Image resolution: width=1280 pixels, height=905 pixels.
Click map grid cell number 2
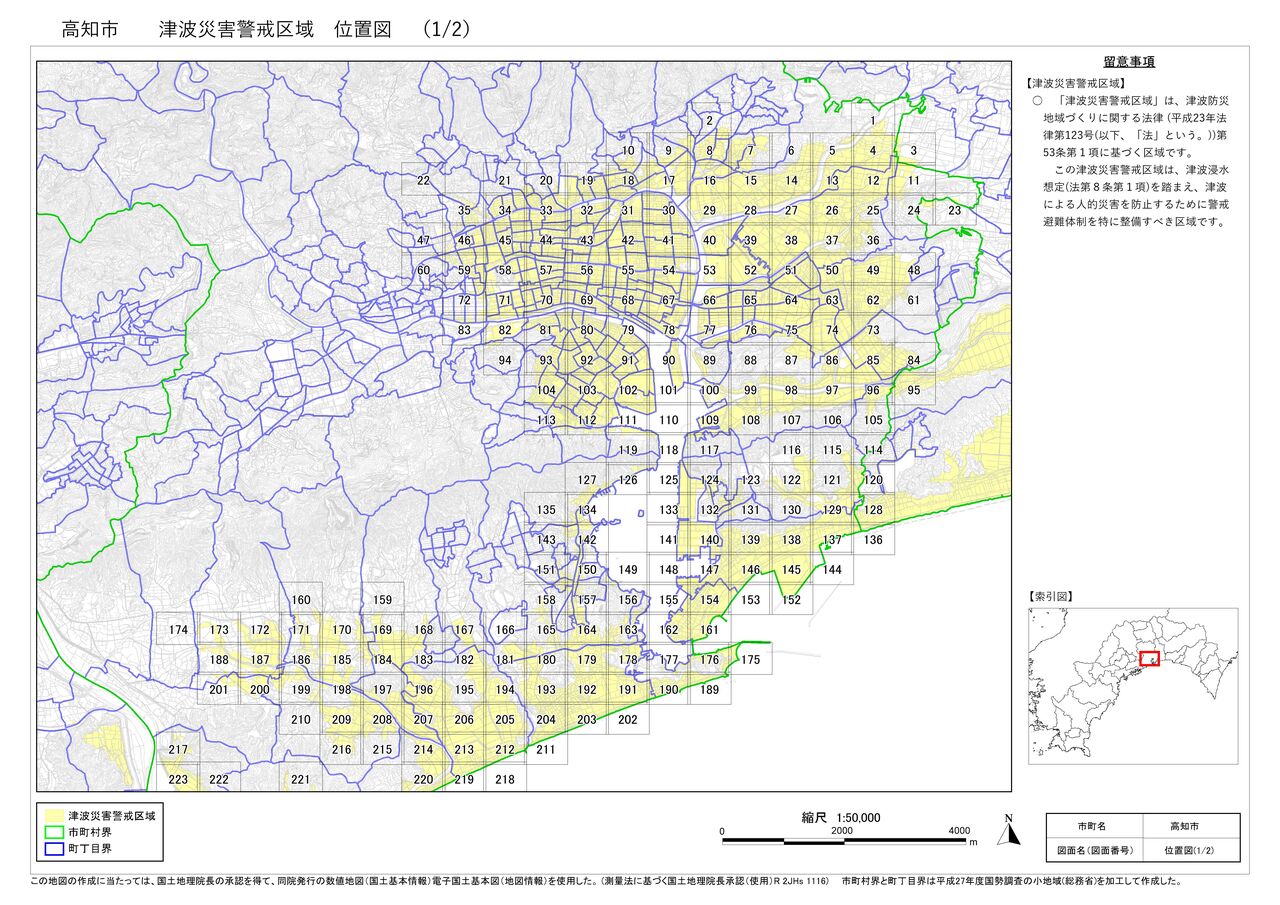tap(710, 121)
